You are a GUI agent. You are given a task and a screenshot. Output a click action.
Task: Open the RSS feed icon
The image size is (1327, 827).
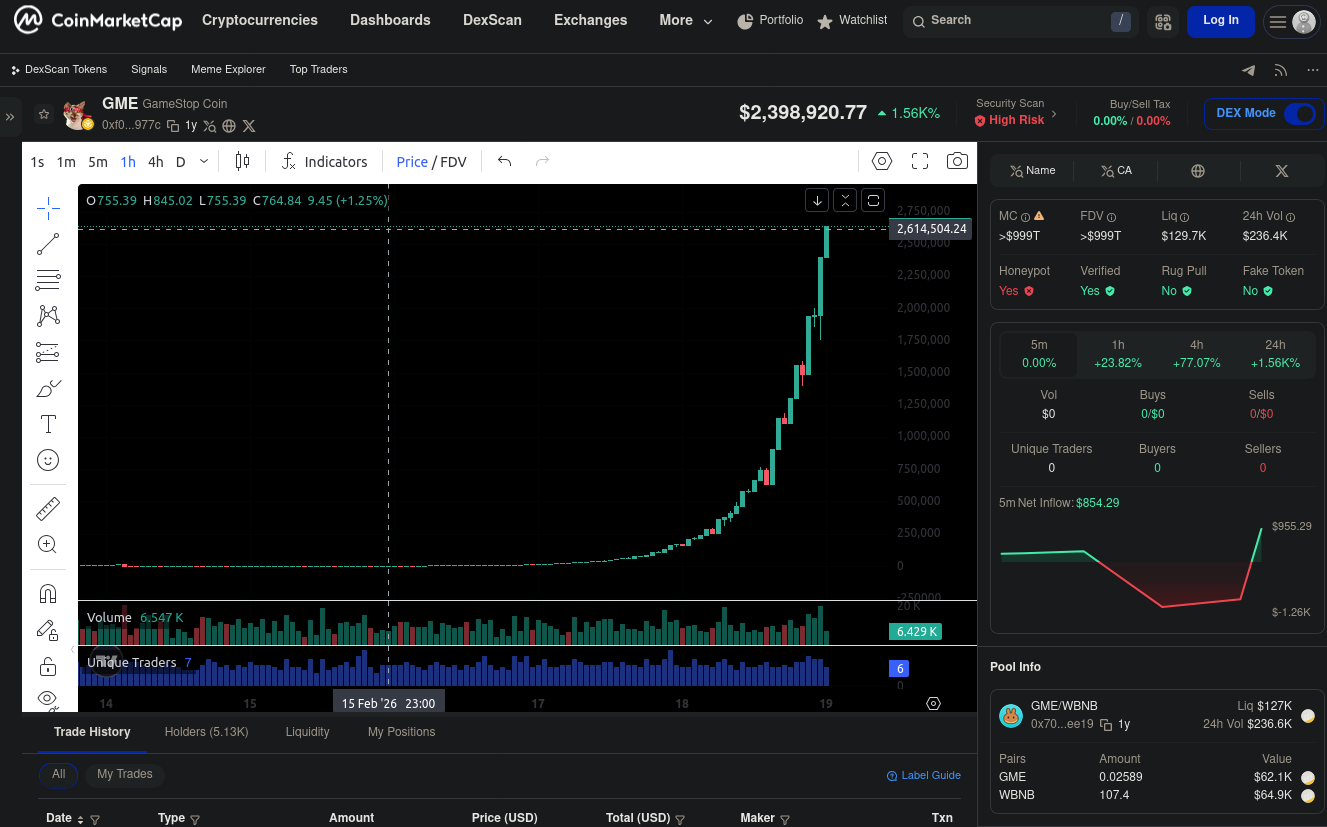click(1281, 70)
